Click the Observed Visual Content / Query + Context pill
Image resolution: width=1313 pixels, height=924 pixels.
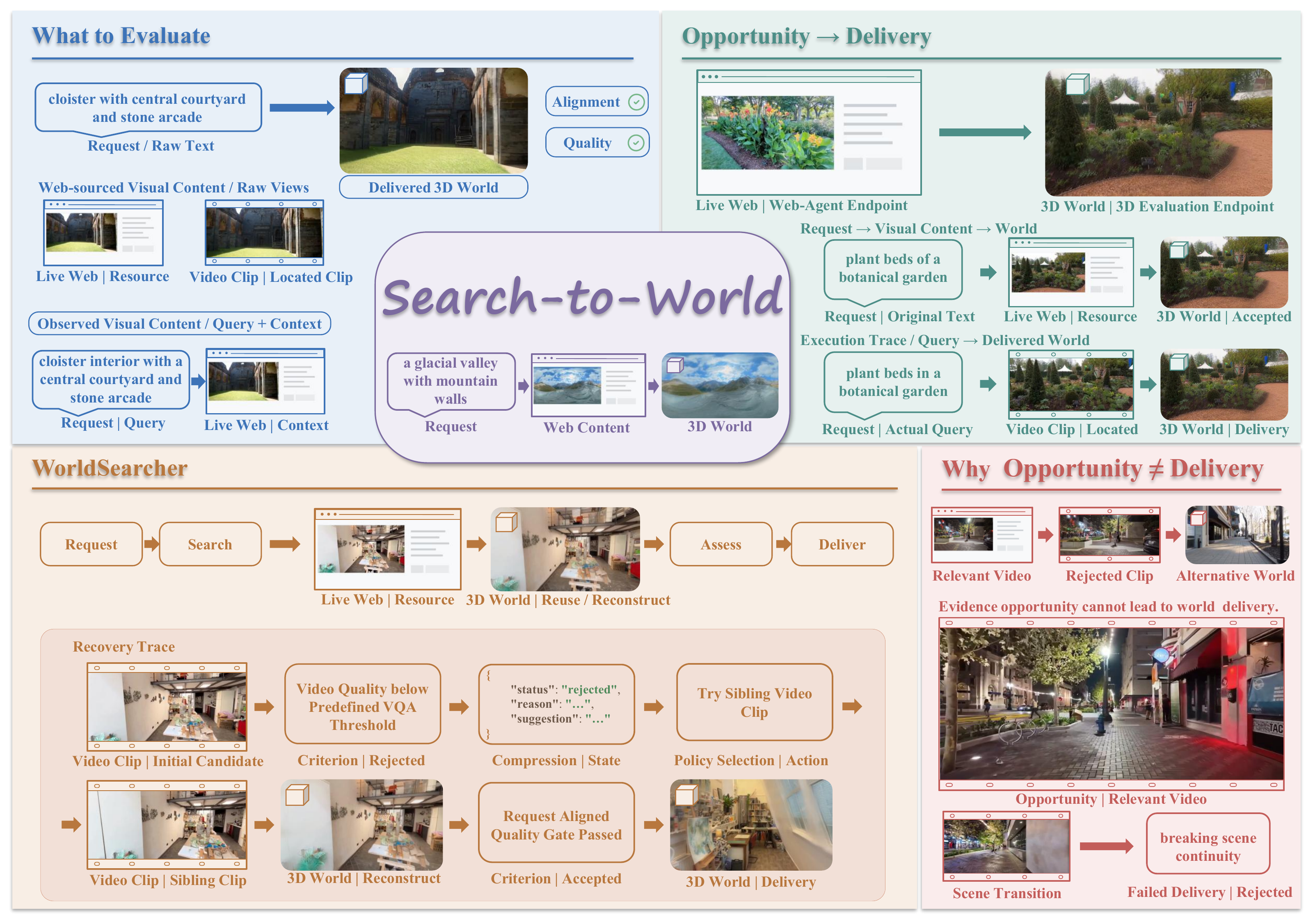coord(180,324)
